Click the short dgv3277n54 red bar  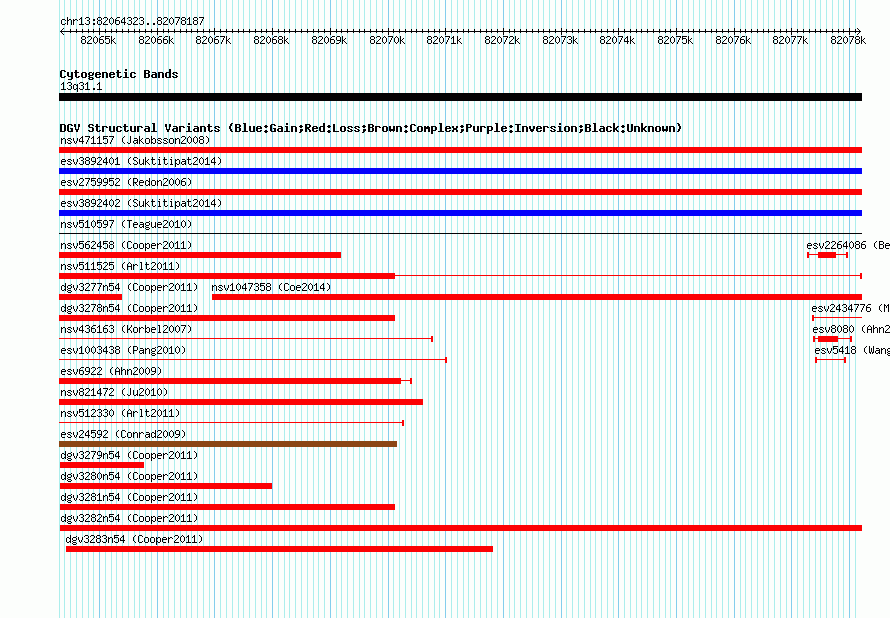pyautogui.click(x=91, y=297)
